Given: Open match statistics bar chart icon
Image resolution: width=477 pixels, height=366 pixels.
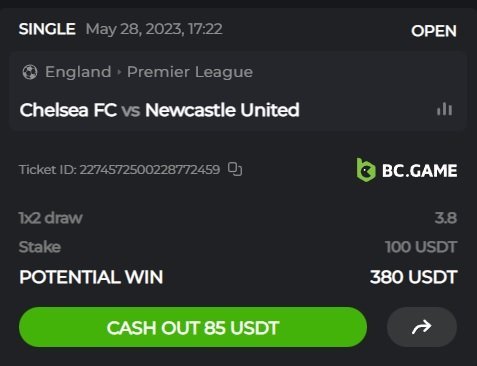Looking at the screenshot, I should [444, 109].
